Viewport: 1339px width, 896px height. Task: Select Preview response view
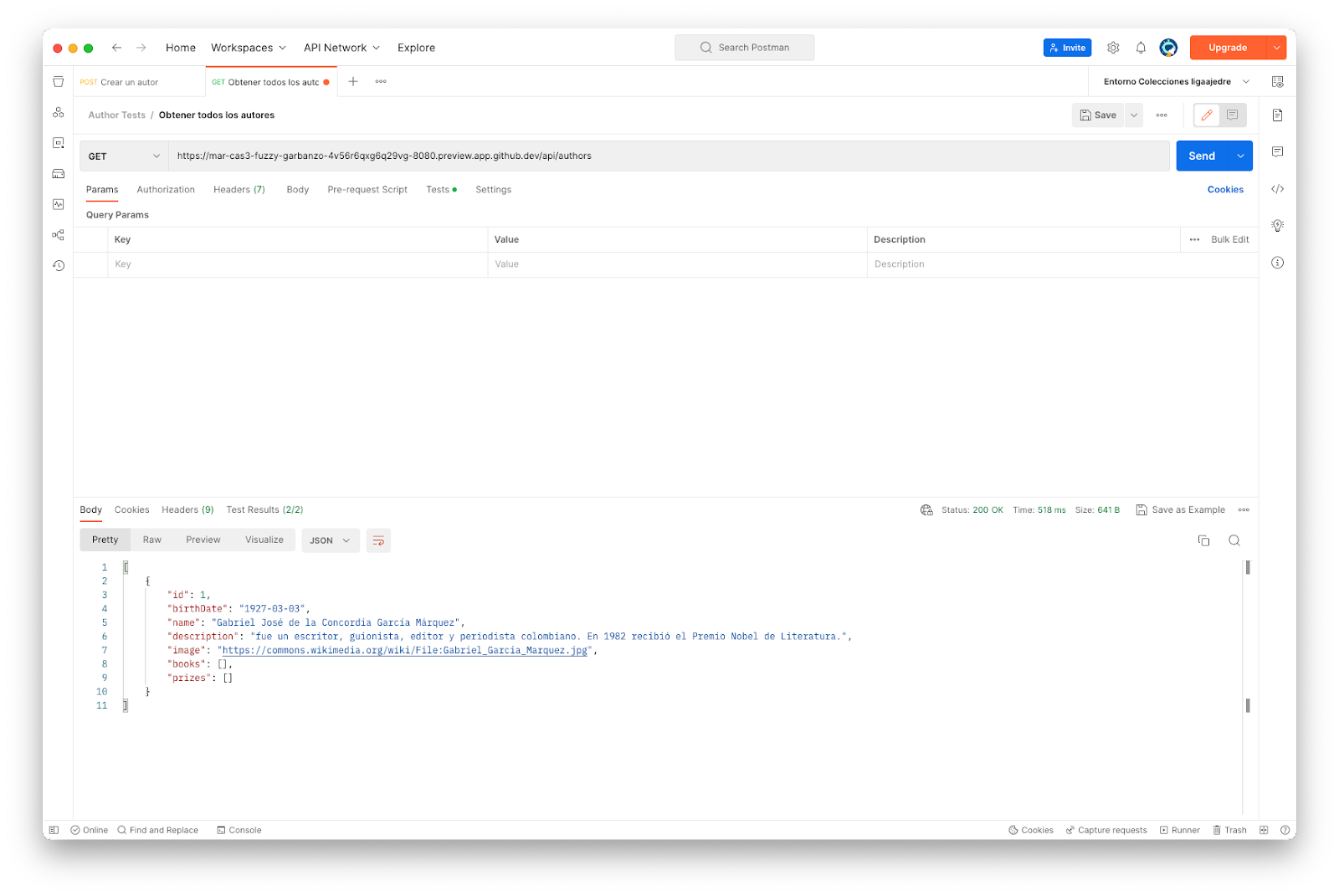click(x=203, y=540)
